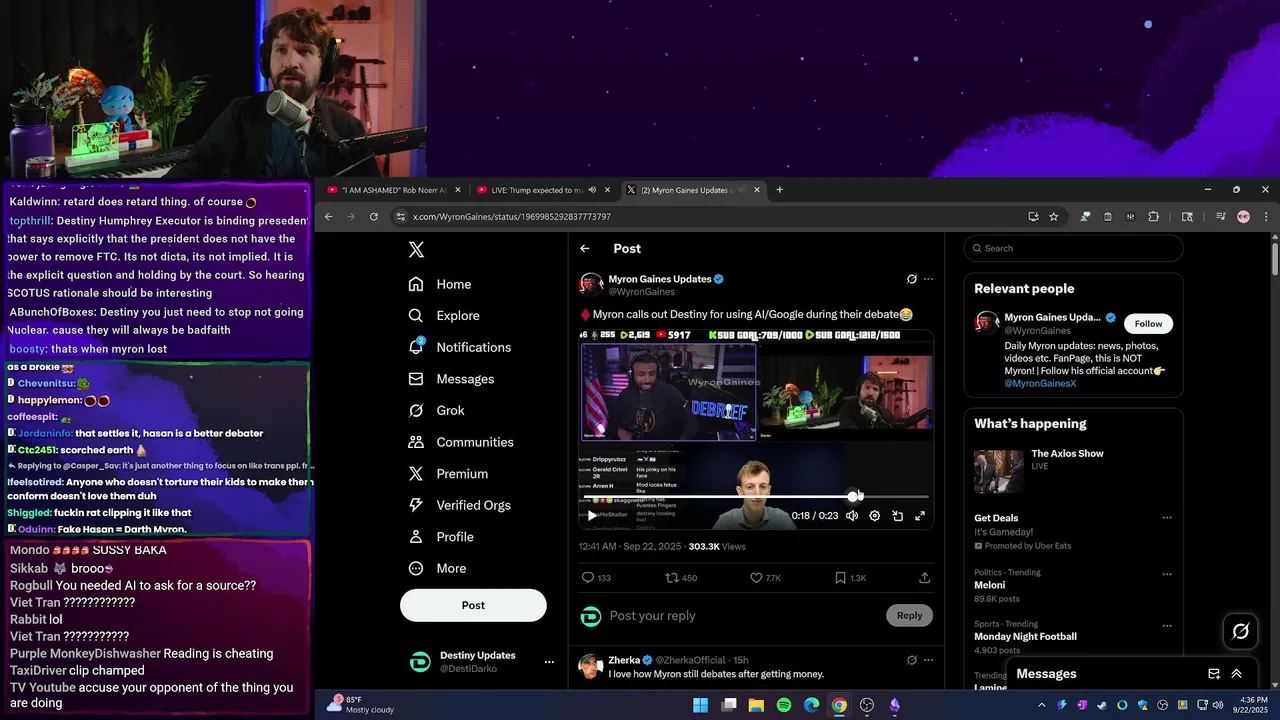Open Notifications in X sidebar
The width and height of the screenshot is (1280, 720).
460,347
